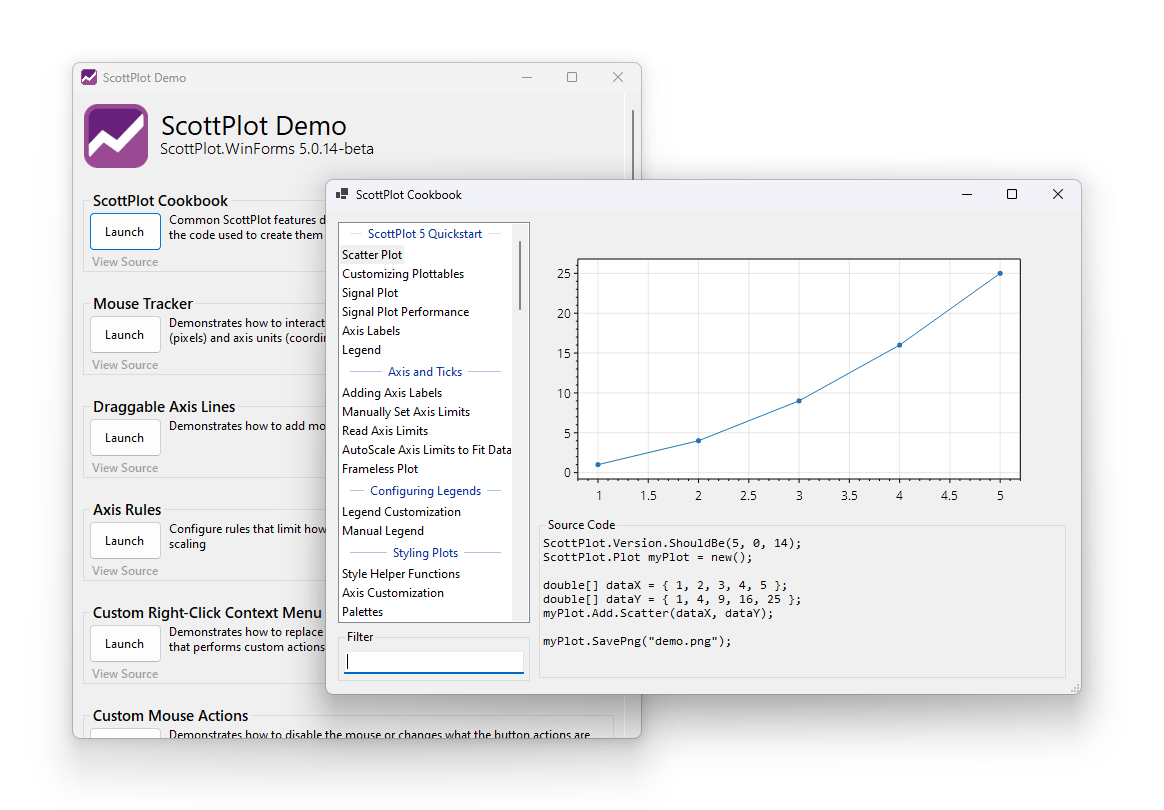Image resolution: width=1164 pixels, height=810 pixels.
Task: Click the Axis and Ticks group header
Action: (425, 372)
